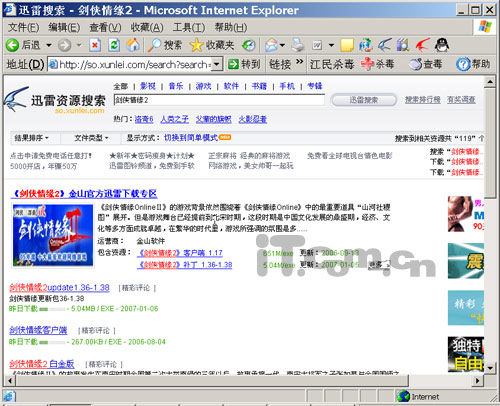Click the Back arrow icon
This screenshot has width=500, height=406.
(12, 45)
